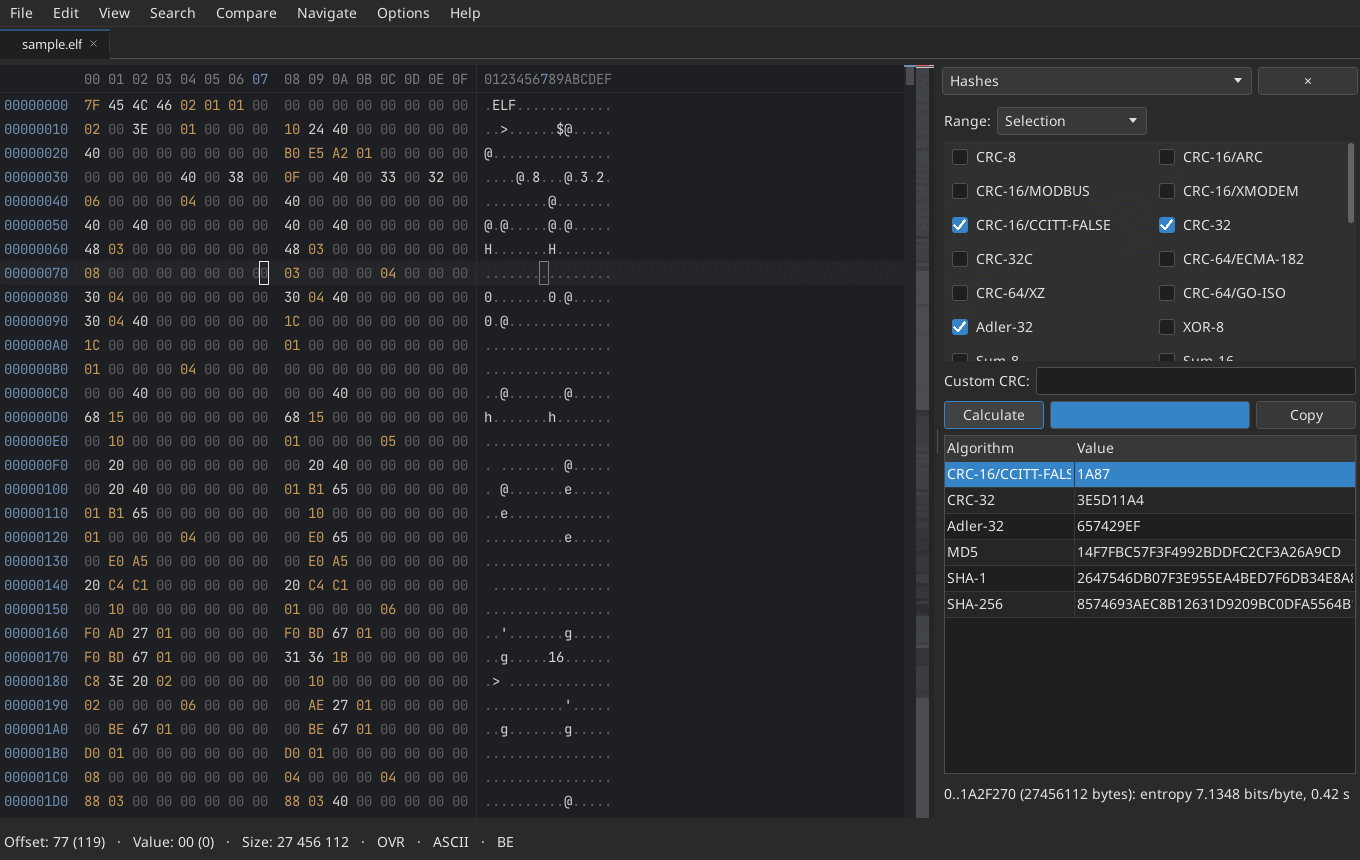Focus the Custom CRC input field

pos(1196,381)
